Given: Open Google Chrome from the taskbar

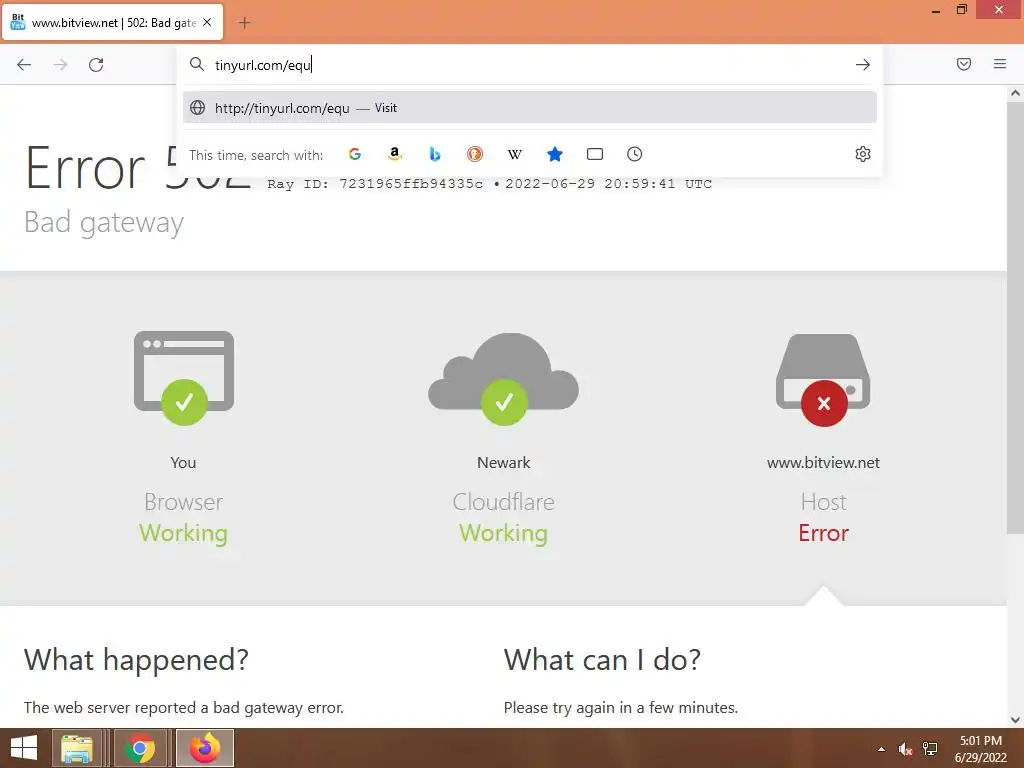Looking at the screenshot, I should (140, 748).
